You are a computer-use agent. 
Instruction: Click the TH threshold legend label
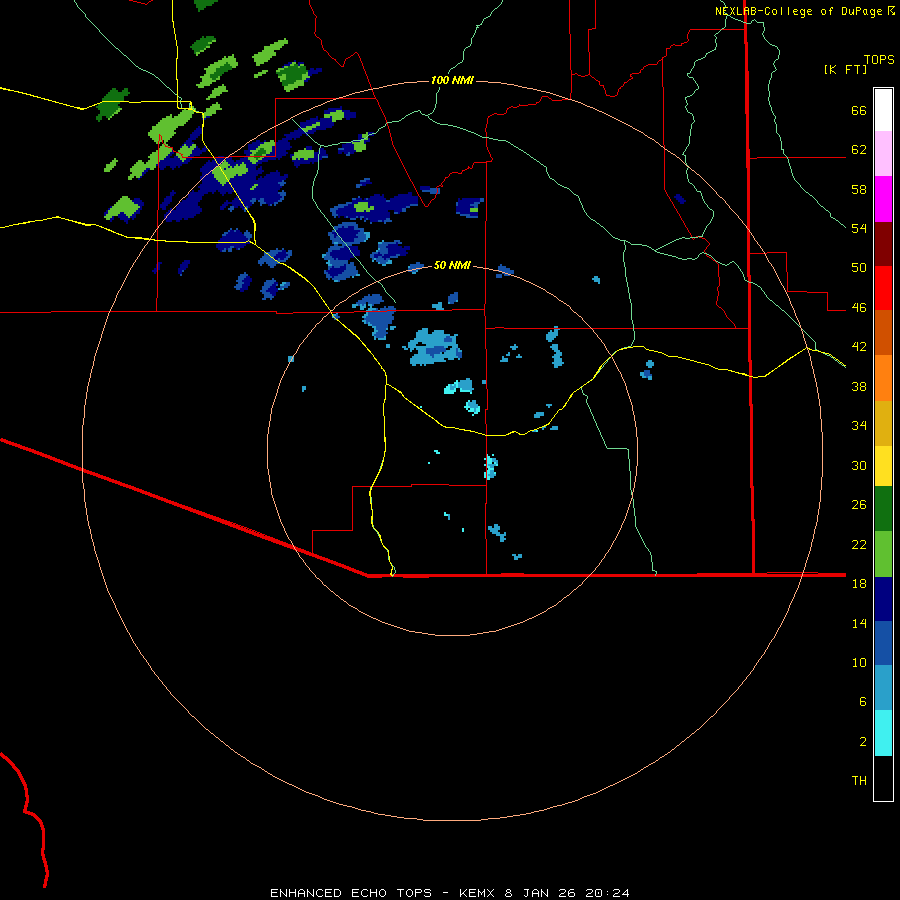859,781
